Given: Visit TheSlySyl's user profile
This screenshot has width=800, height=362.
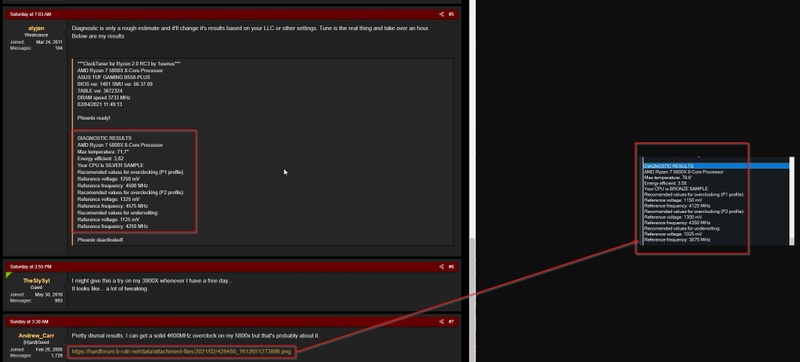Looking at the screenshot, I should pyautogui.click(x=36, y=281).
